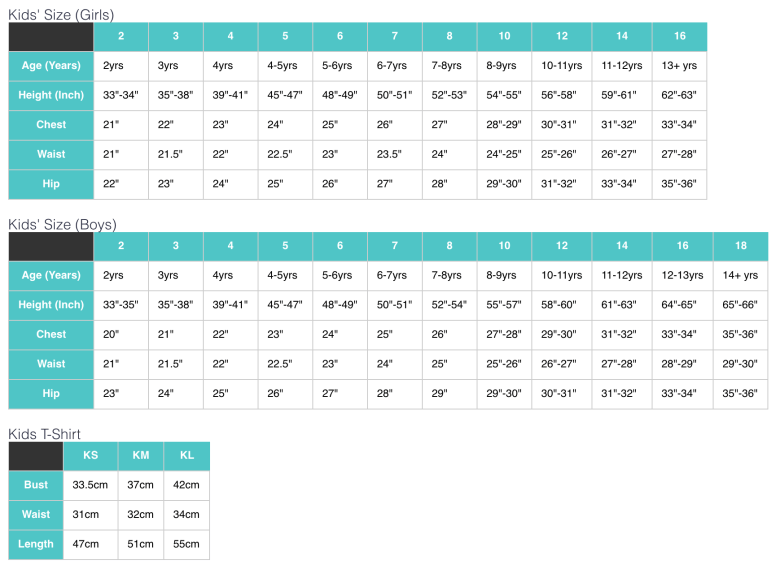This screenshot has width=780, height=569.
Task: Click the Girls size 16 column header
Action: (x=680, y=36)
